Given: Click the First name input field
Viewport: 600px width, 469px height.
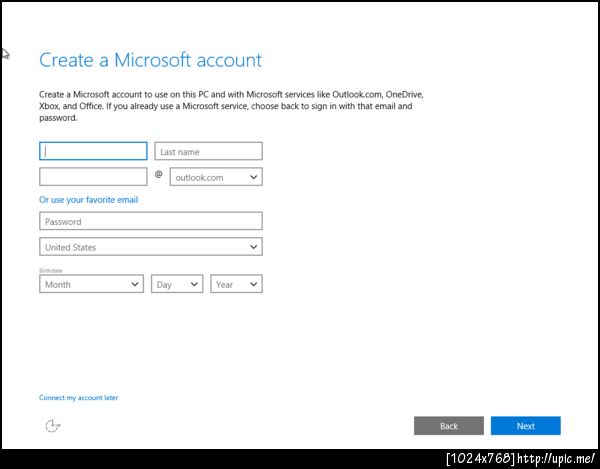Looking at the screenshot, I should [93, 151].
